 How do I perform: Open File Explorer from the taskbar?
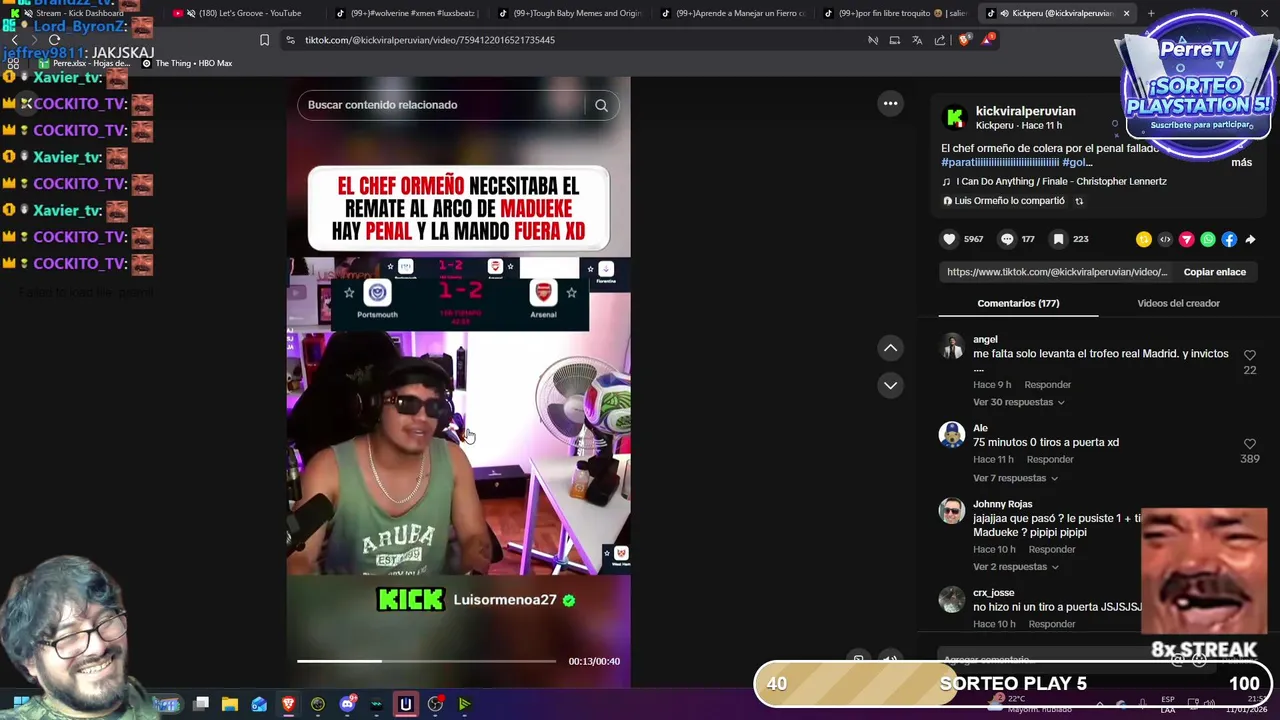tap(229, 704)
